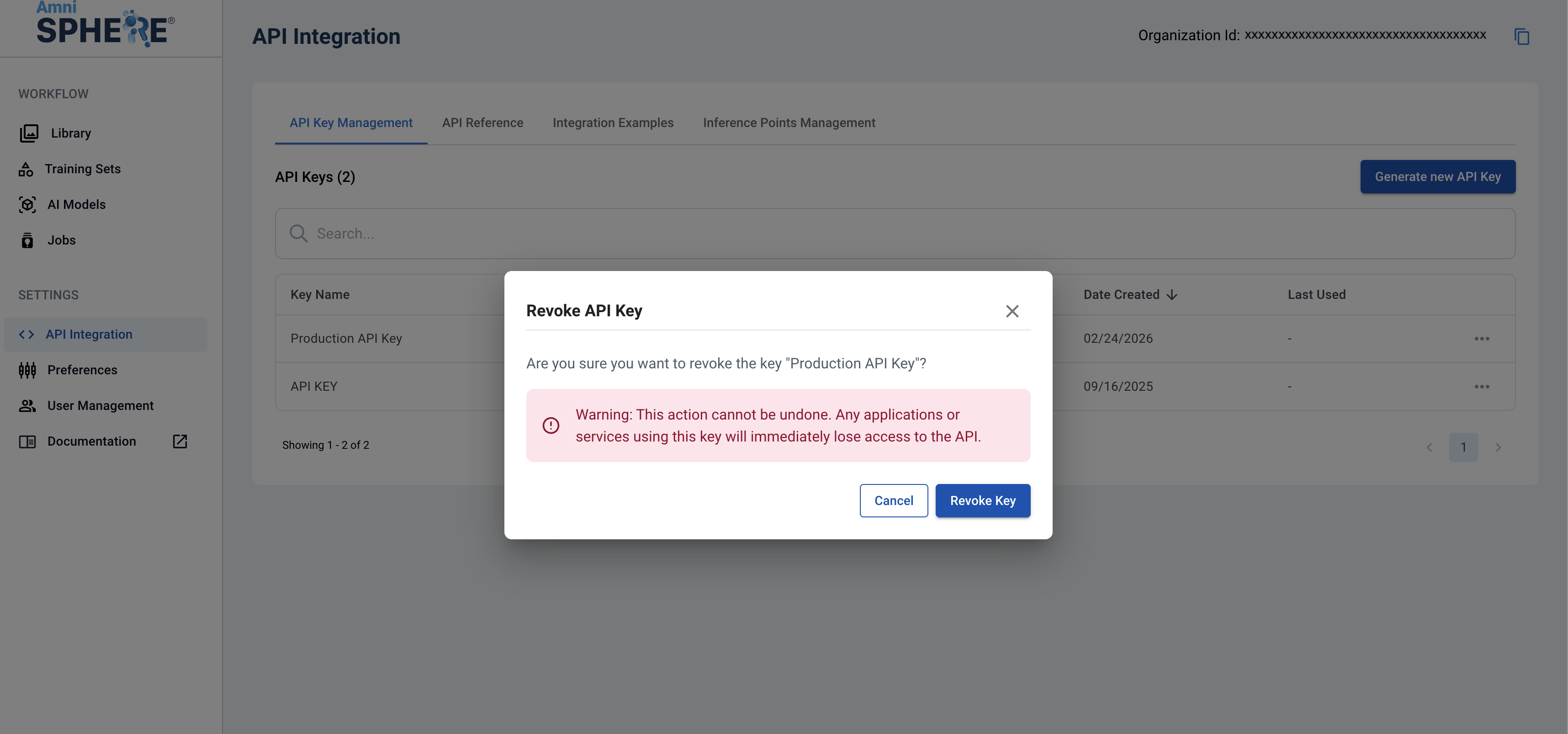This screenshot has width=1568, height=734.
Task: Click Generate new API Key button
Action: pos(1437,177)
